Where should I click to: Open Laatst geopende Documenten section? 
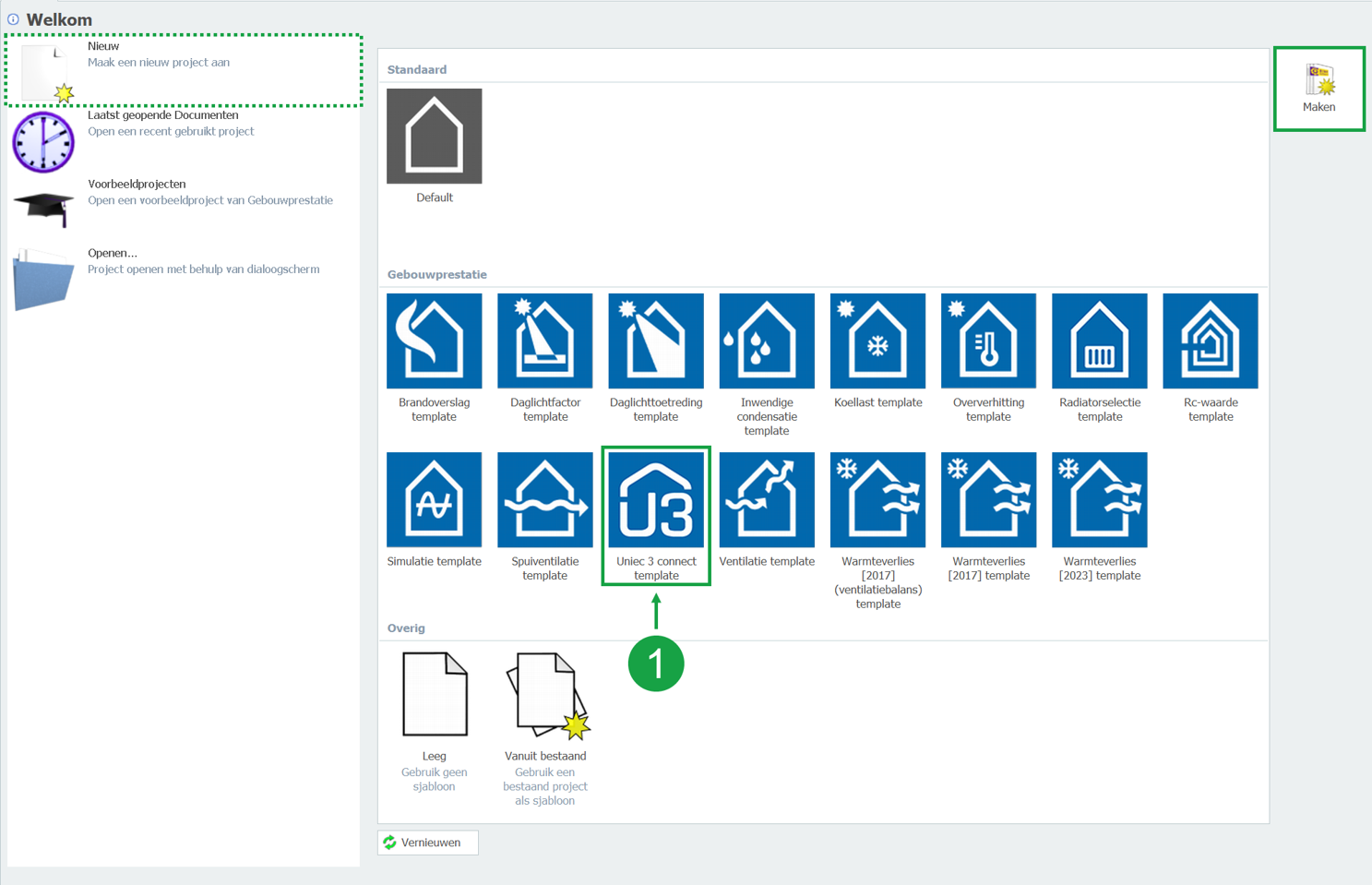pyautogui.click(x=162, y=123)
